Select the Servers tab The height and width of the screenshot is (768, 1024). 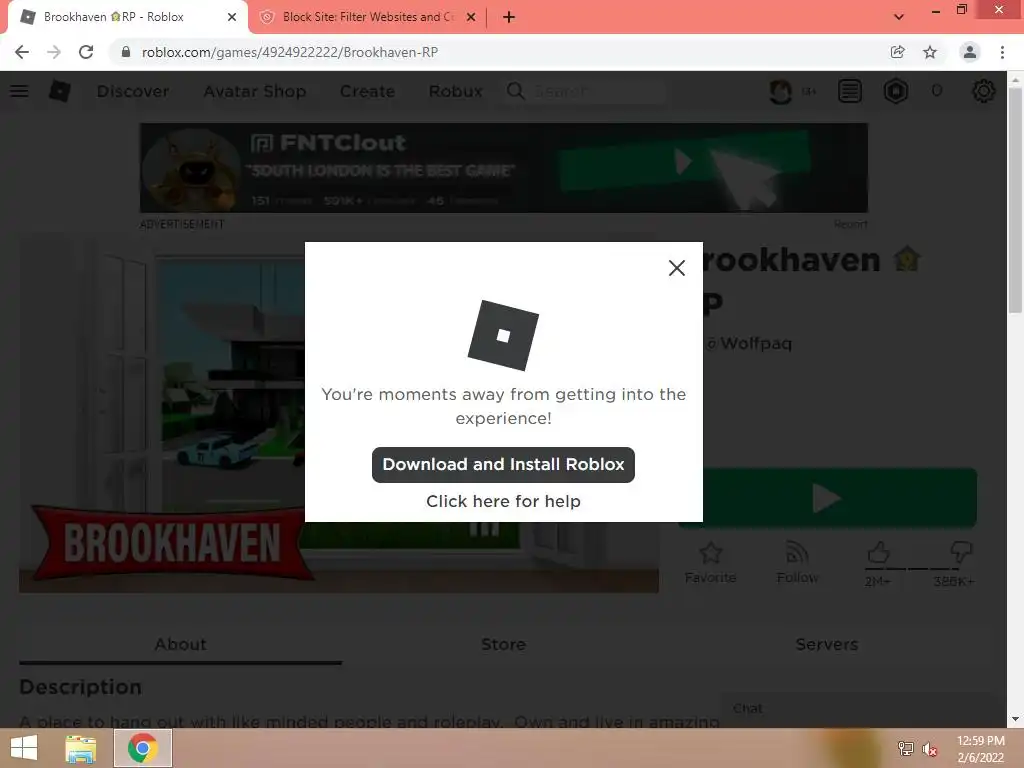(x=826, y=645)
